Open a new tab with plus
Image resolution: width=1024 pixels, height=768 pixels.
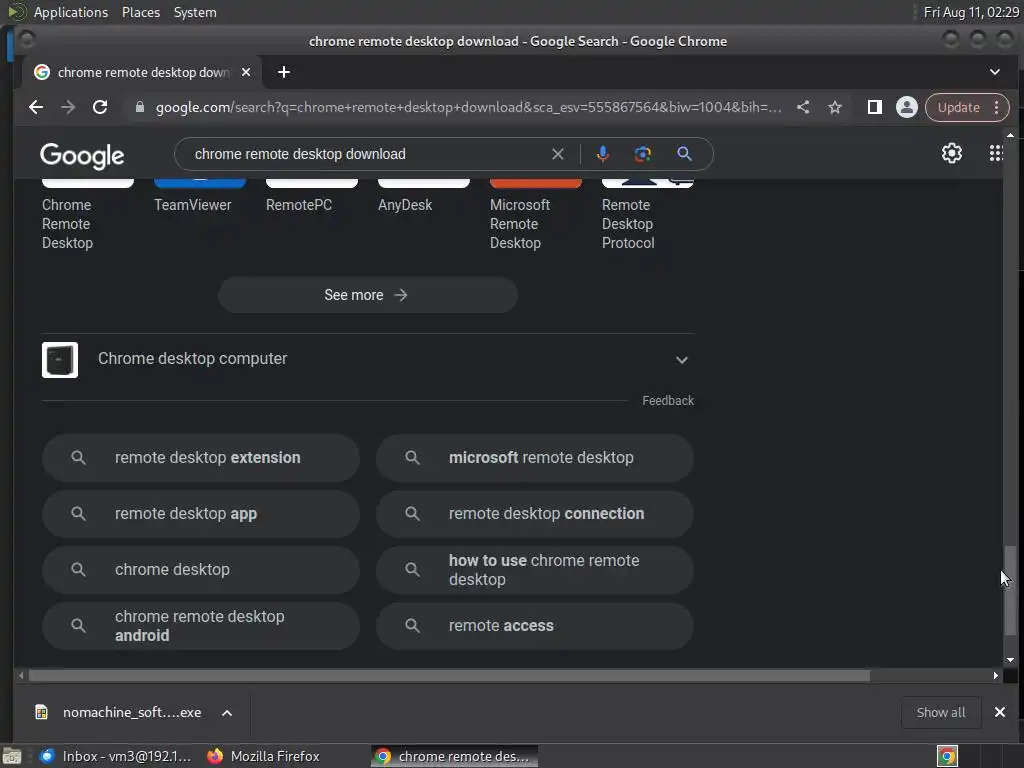click(x=283, y=72)
